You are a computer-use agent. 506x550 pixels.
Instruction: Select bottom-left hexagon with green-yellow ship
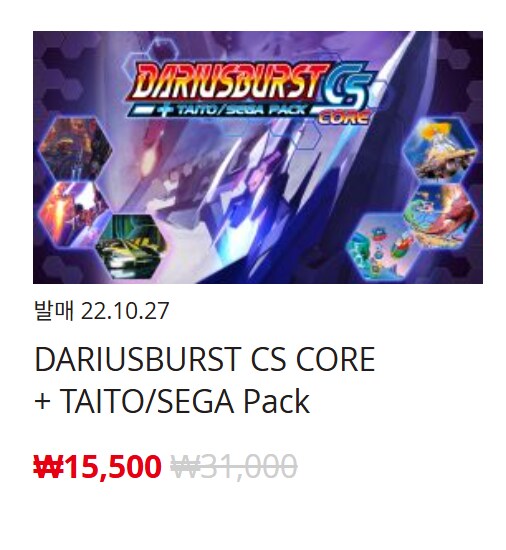(130, 246)
